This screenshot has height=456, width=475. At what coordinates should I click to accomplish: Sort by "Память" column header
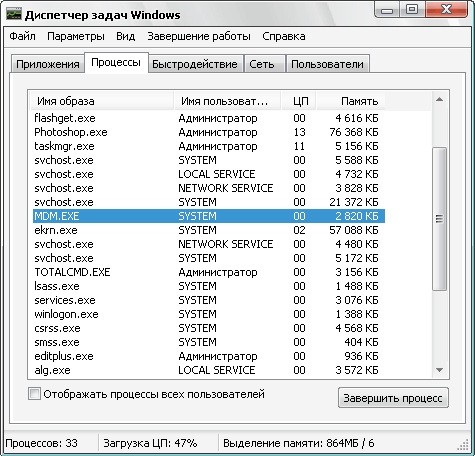point(350,101)
